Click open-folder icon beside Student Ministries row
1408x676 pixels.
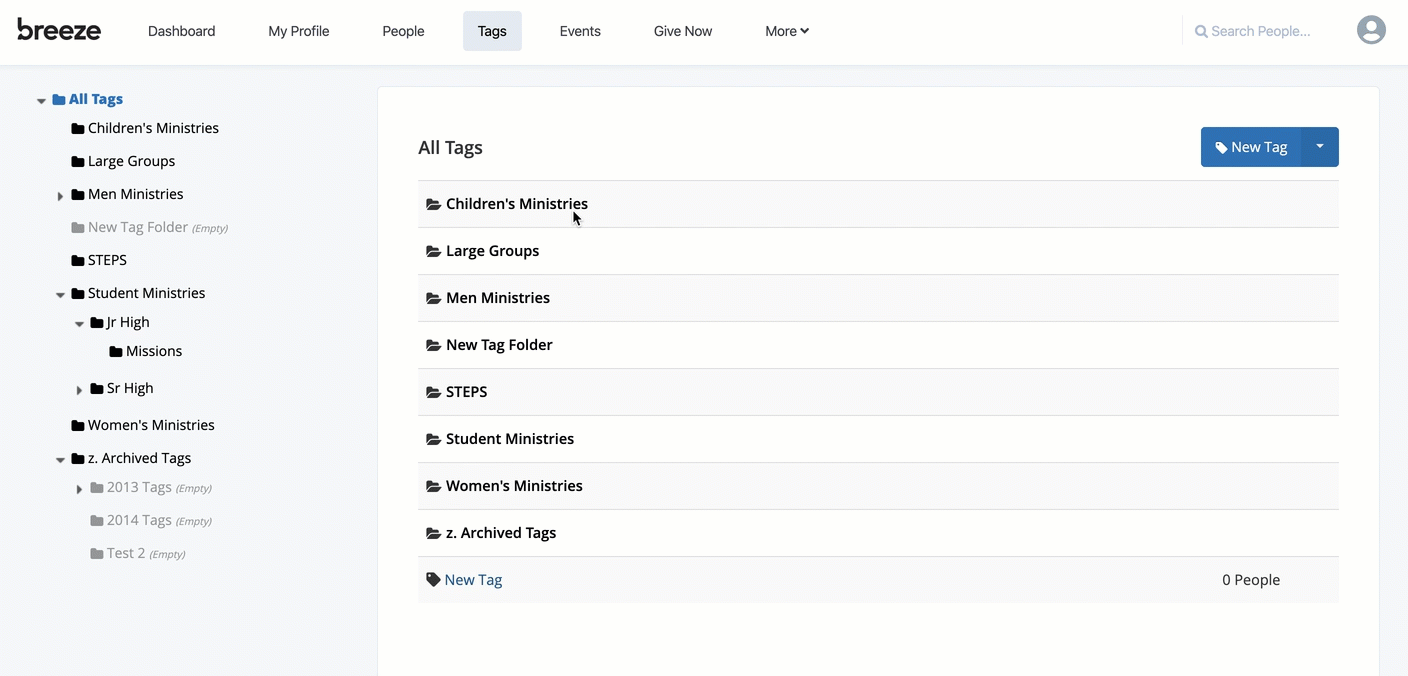tap(433, 439)
